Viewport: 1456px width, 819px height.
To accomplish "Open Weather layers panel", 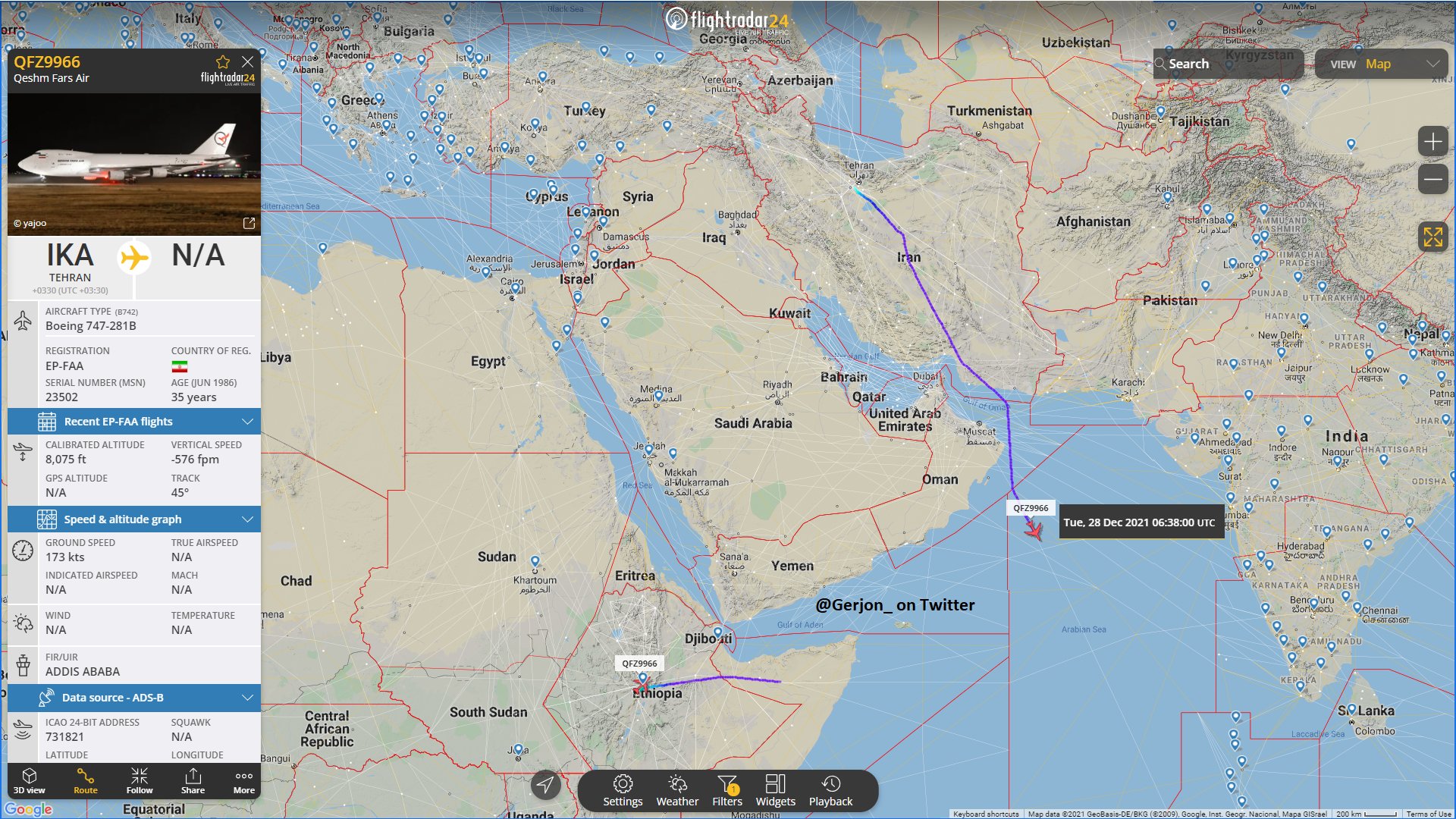I will pos(677,791).
